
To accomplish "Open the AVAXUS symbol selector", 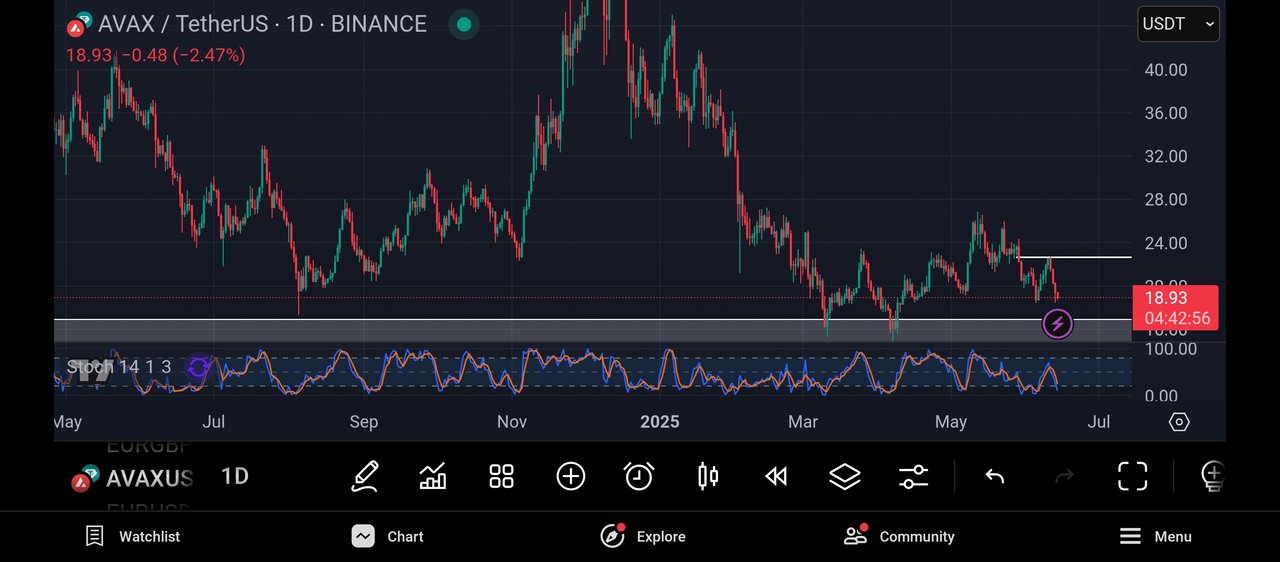I will (134, 479).
